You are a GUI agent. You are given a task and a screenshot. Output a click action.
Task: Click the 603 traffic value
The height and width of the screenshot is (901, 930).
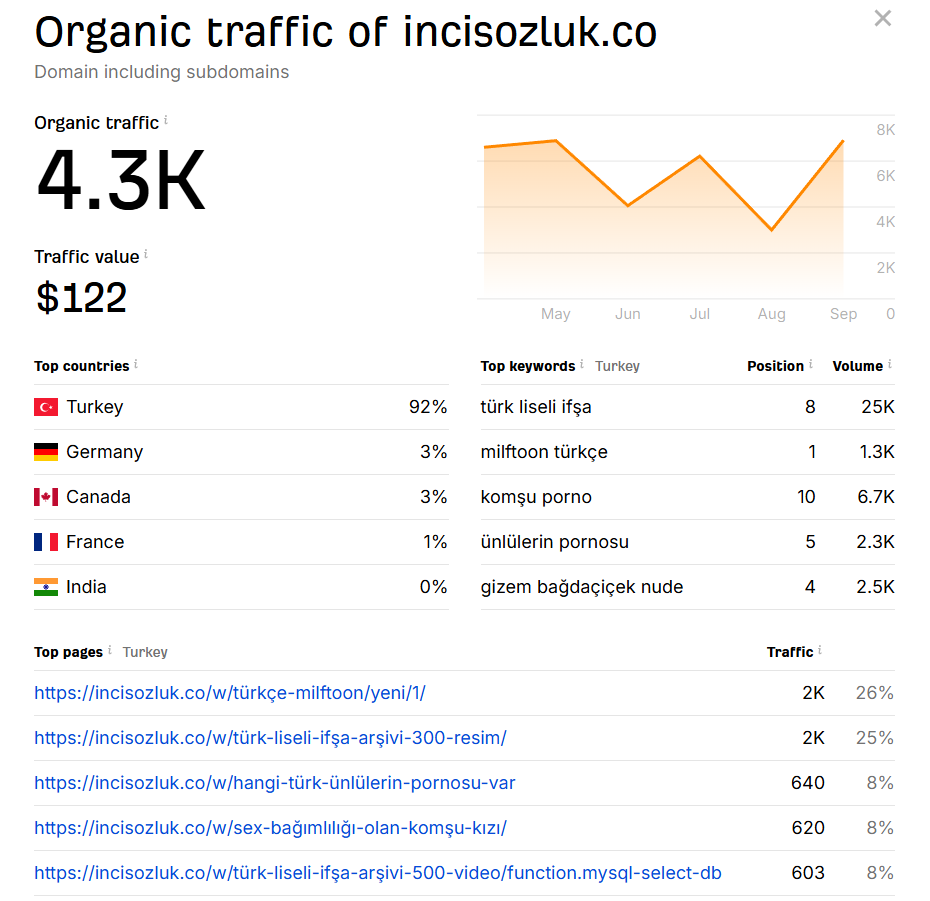808,873
